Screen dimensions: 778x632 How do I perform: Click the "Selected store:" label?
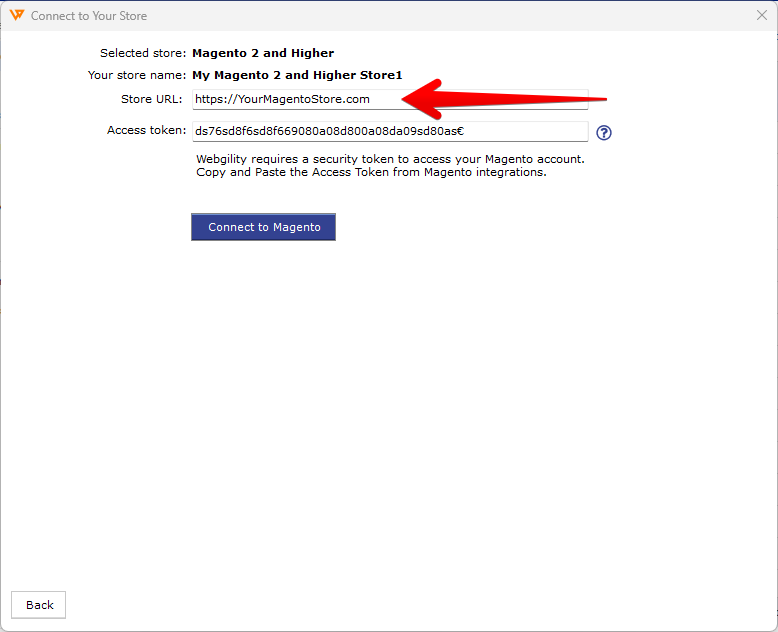[143, 53]
